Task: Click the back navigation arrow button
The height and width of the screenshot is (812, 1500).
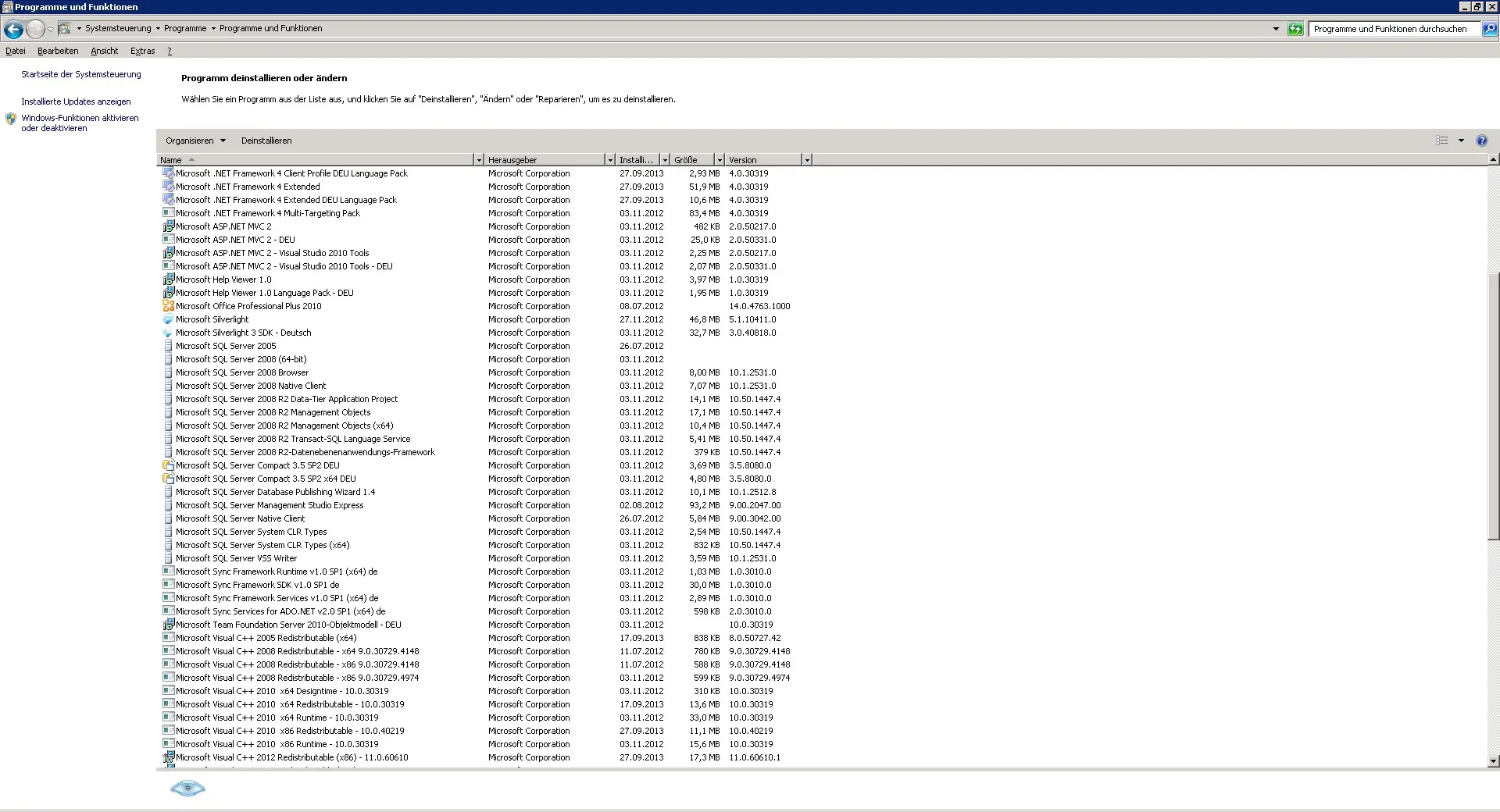Action: (x=13, y=30)
